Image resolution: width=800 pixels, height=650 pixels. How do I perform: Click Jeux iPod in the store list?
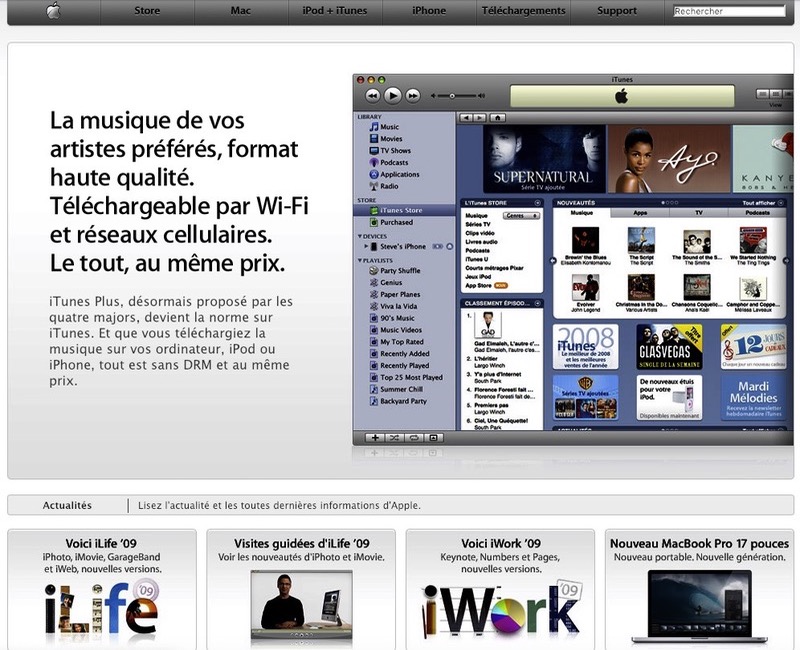point(478,277)
